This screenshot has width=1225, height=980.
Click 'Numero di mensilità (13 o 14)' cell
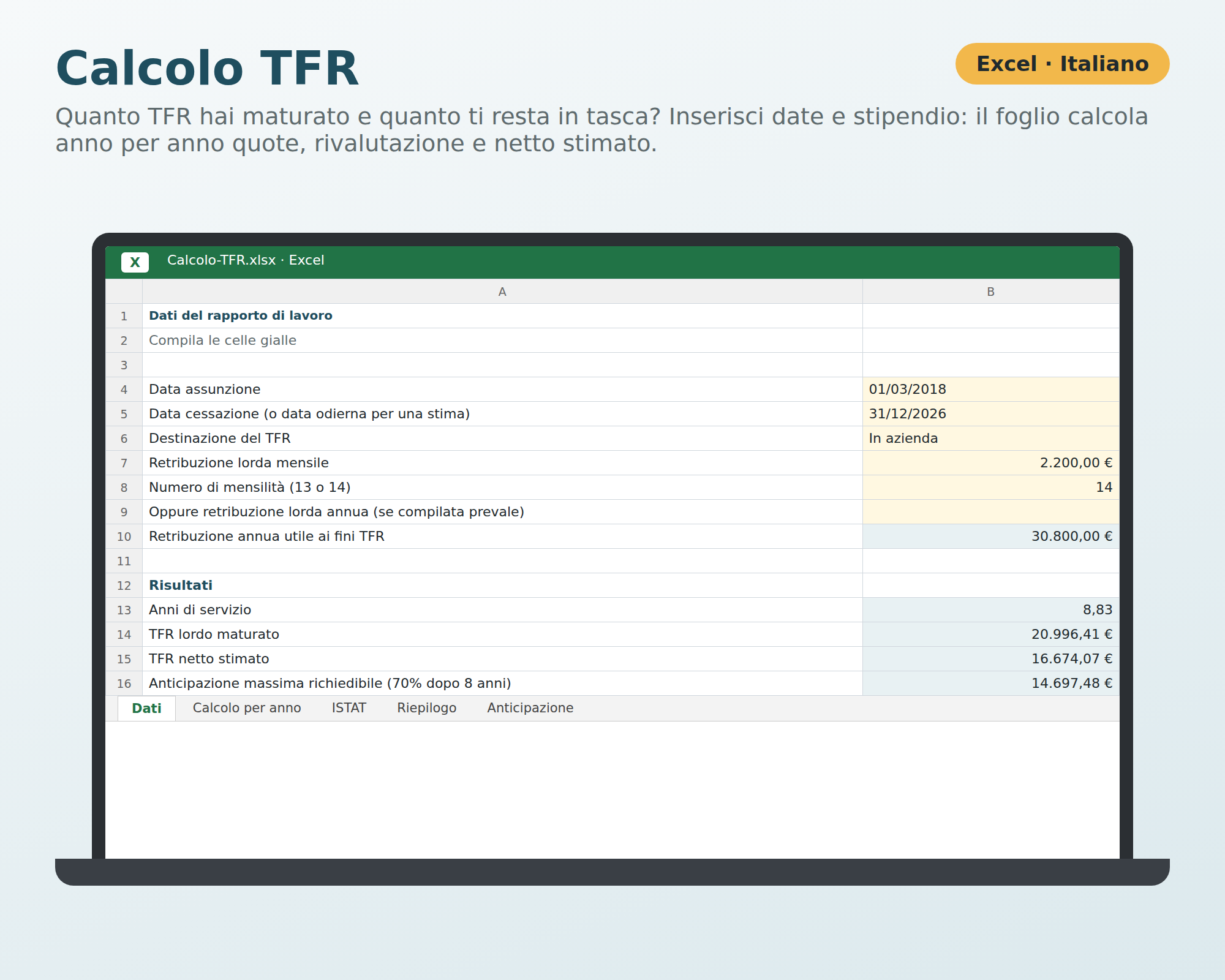pos(502,488)
